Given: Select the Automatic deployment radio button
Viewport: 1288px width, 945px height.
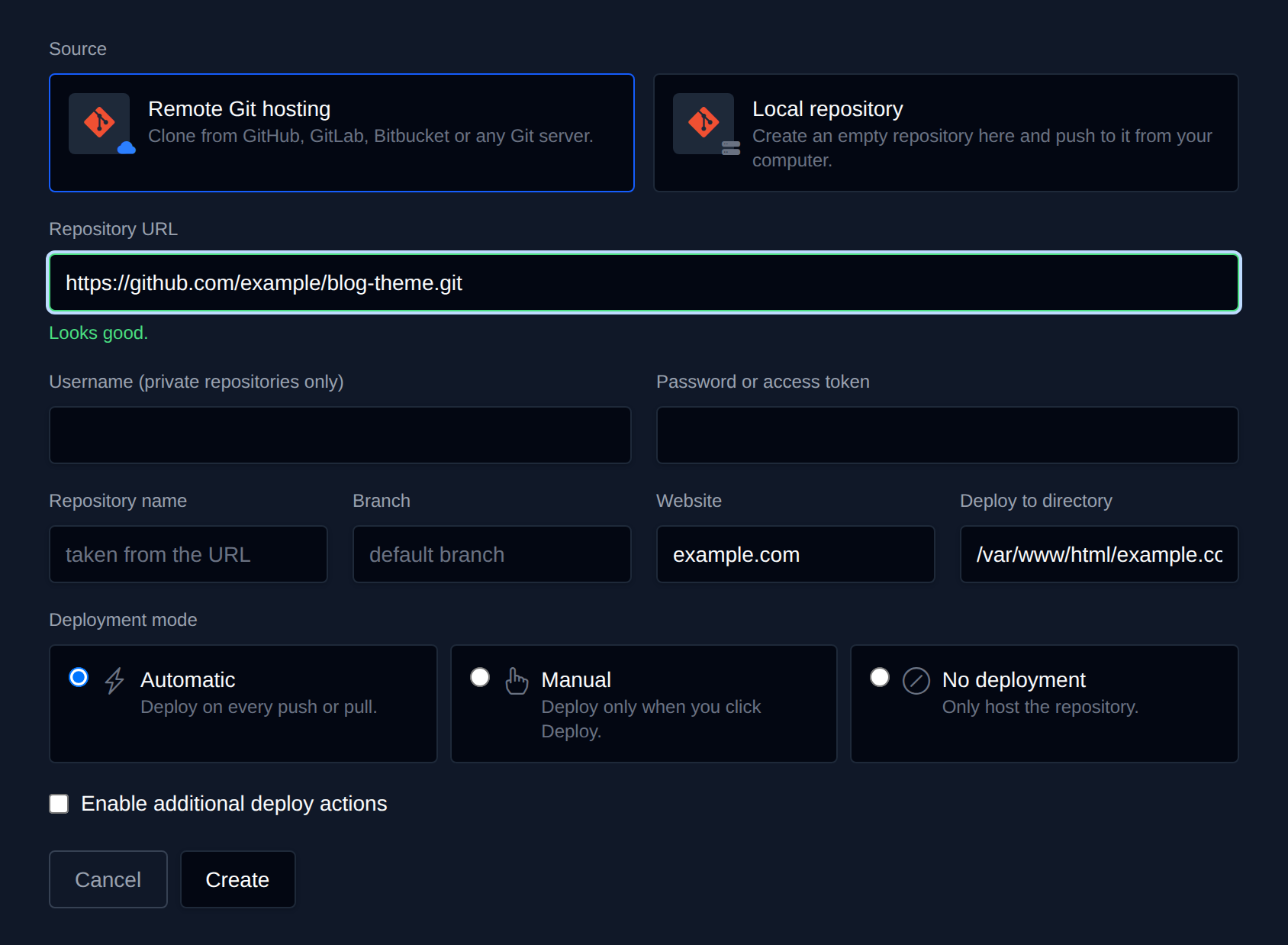Looking at the screenshot, I should [79, 677].
